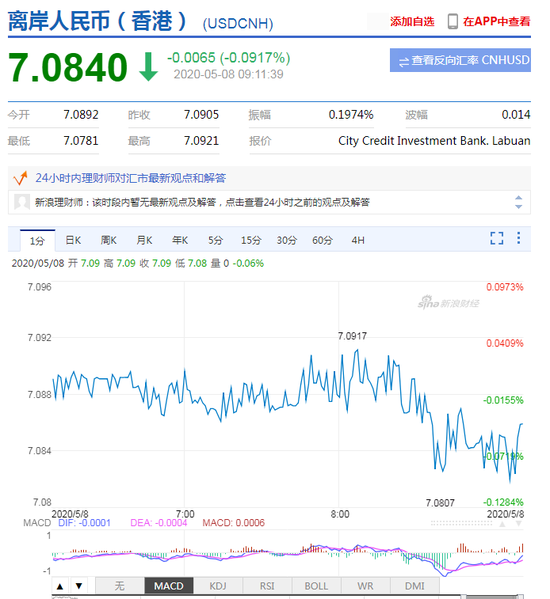Click the DEA: -0.0004 indicator label
This screenshot has height=599, width=550.
click(159, 523)
